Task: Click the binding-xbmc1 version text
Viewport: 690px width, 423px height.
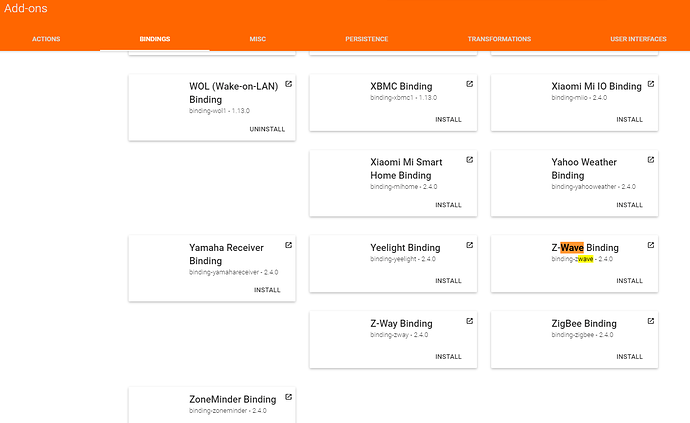Action: click(x=404, y=98)
